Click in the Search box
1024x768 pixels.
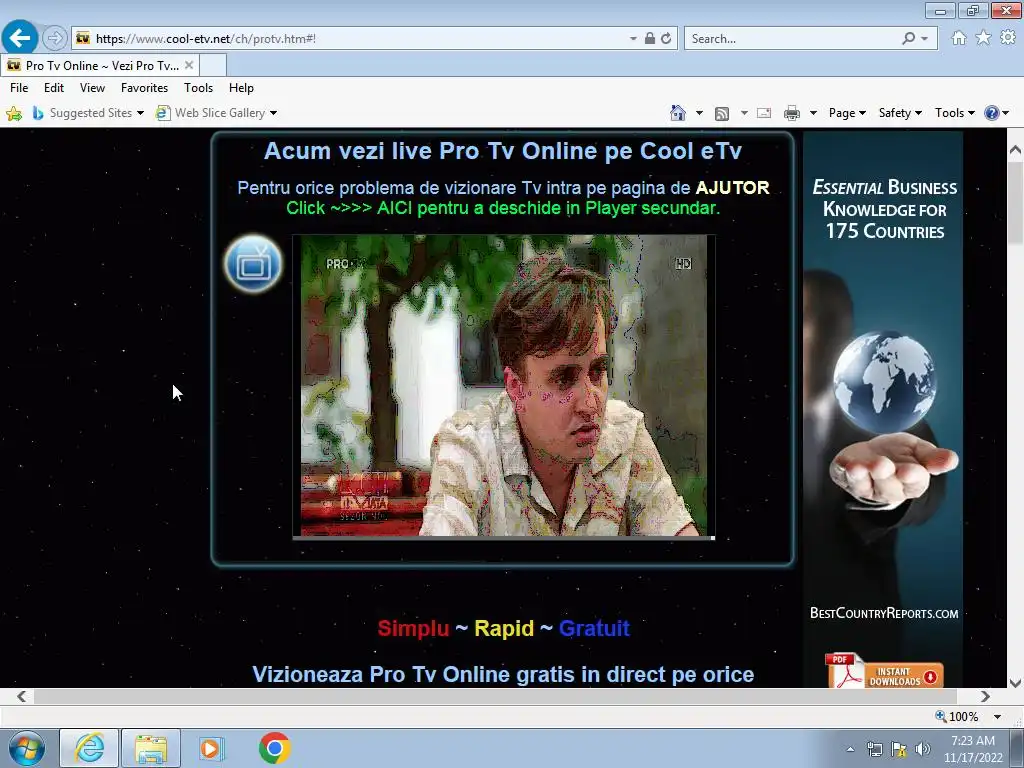click(793, 39)
